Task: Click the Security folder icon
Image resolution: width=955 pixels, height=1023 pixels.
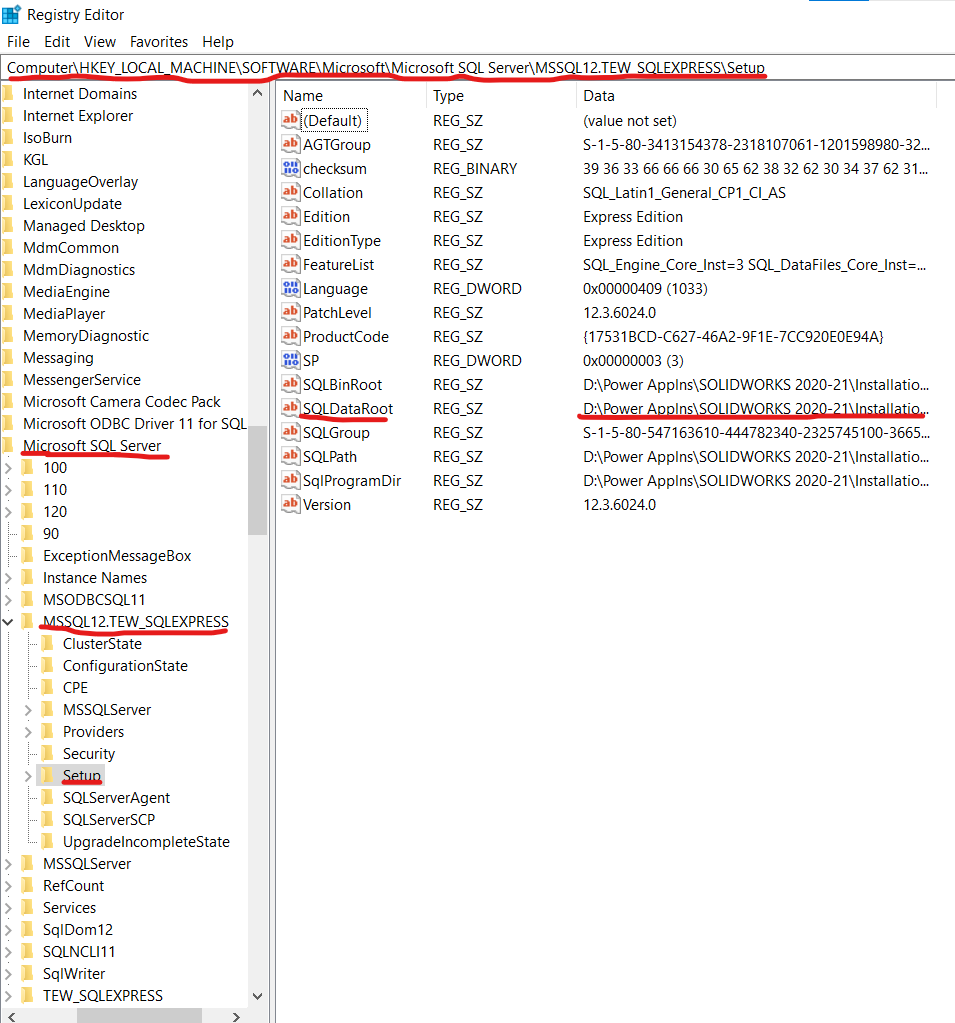Action: [x=48, y=754]
